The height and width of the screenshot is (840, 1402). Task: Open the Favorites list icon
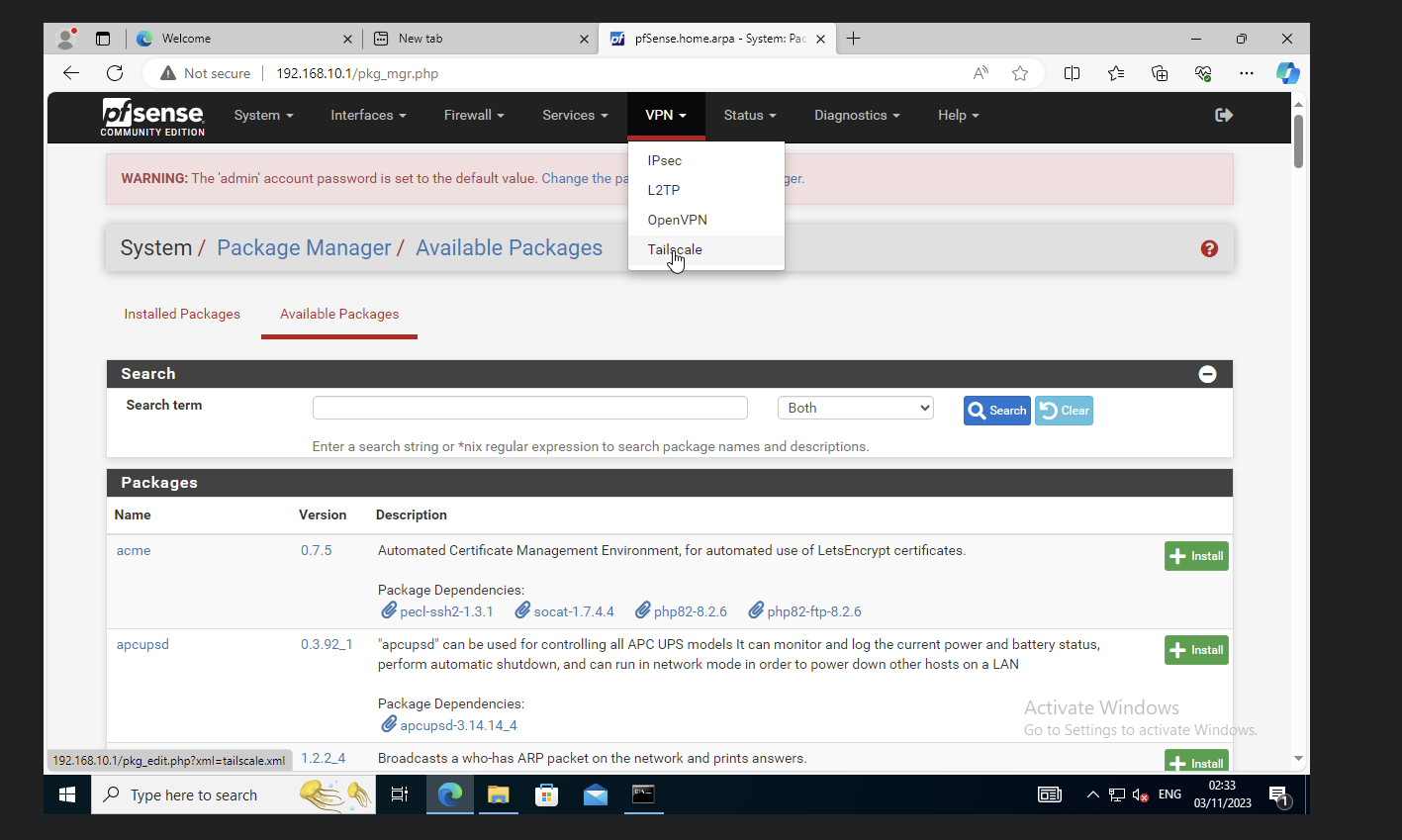tap(1116, 73)
